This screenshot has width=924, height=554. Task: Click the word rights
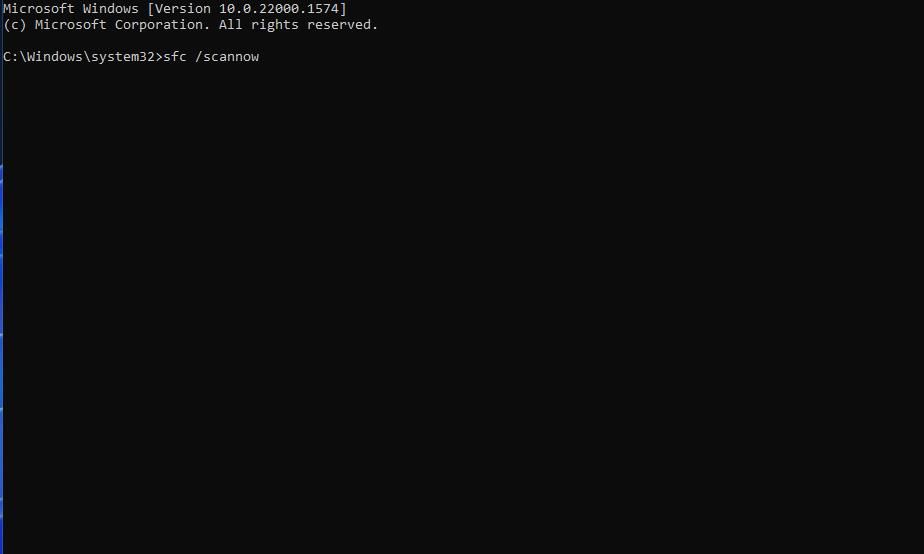point(275,25)
